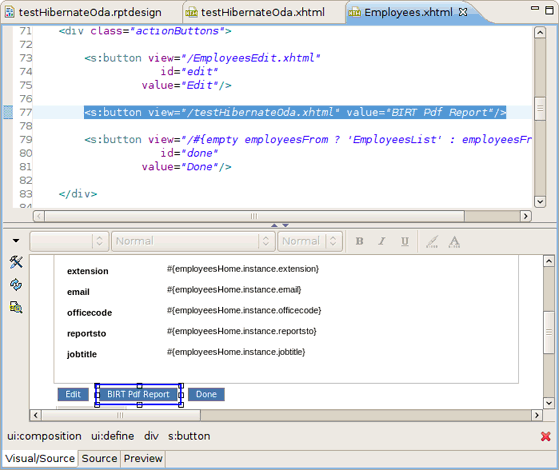This screenshot has width=559, height=470.
Task: Click source scroll-up arrow
Action: (540, 33)
